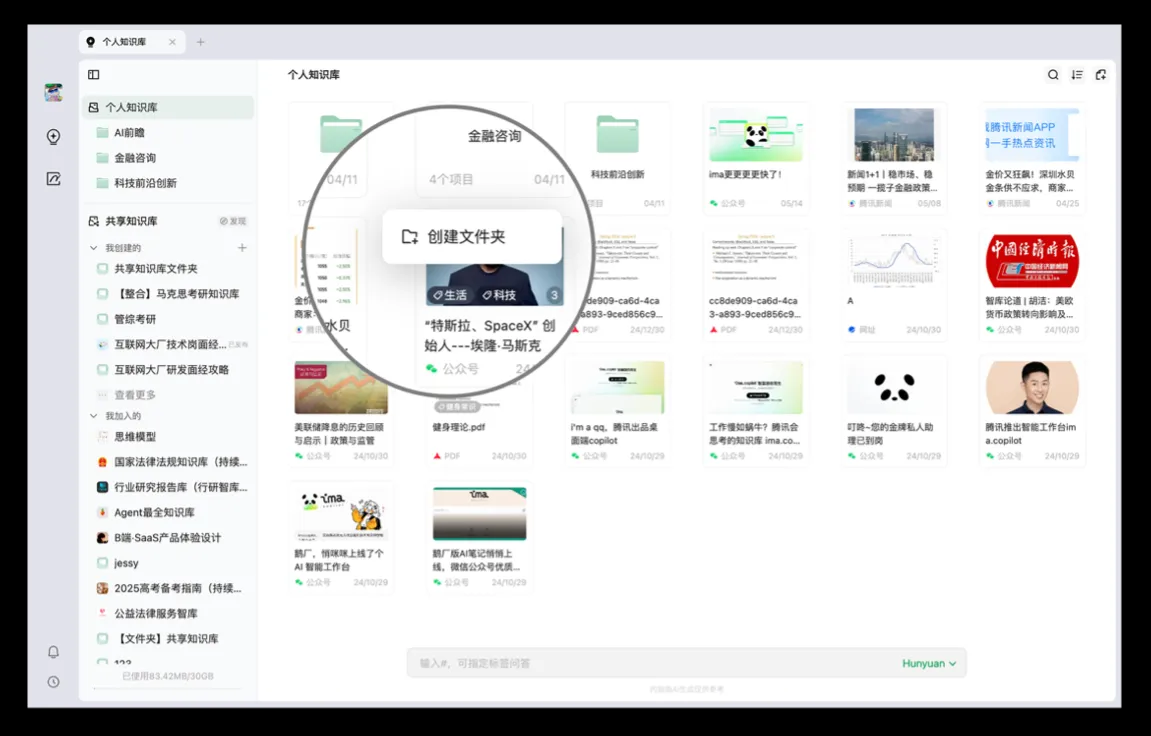The image size is (1151, 736).
Task: Open a new tab with the plus button
Action: 201,42
